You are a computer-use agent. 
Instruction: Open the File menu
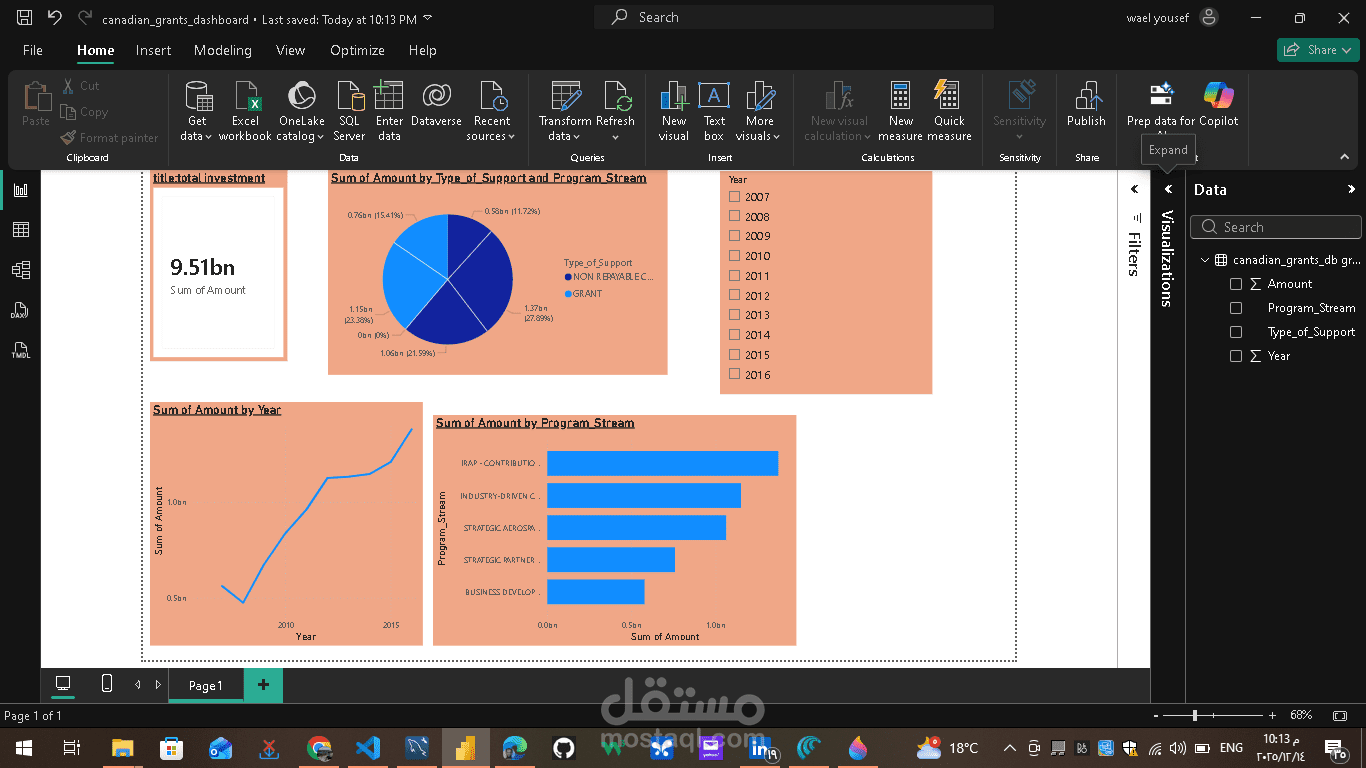click(33, 50)
